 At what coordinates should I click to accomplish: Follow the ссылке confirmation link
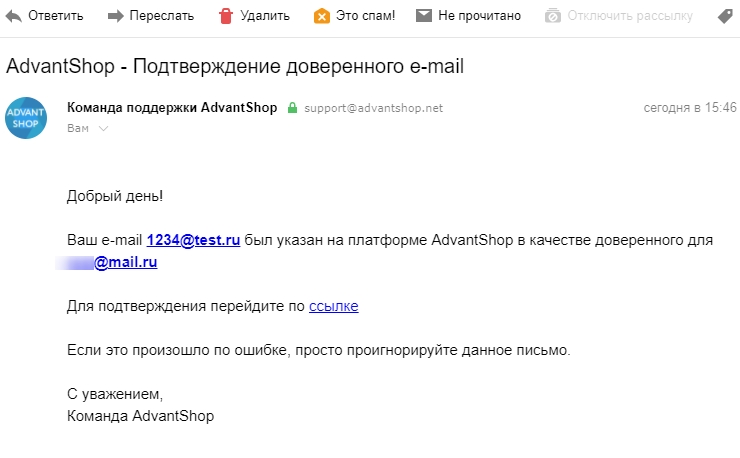pyautogui.click(x=333, y=306)
